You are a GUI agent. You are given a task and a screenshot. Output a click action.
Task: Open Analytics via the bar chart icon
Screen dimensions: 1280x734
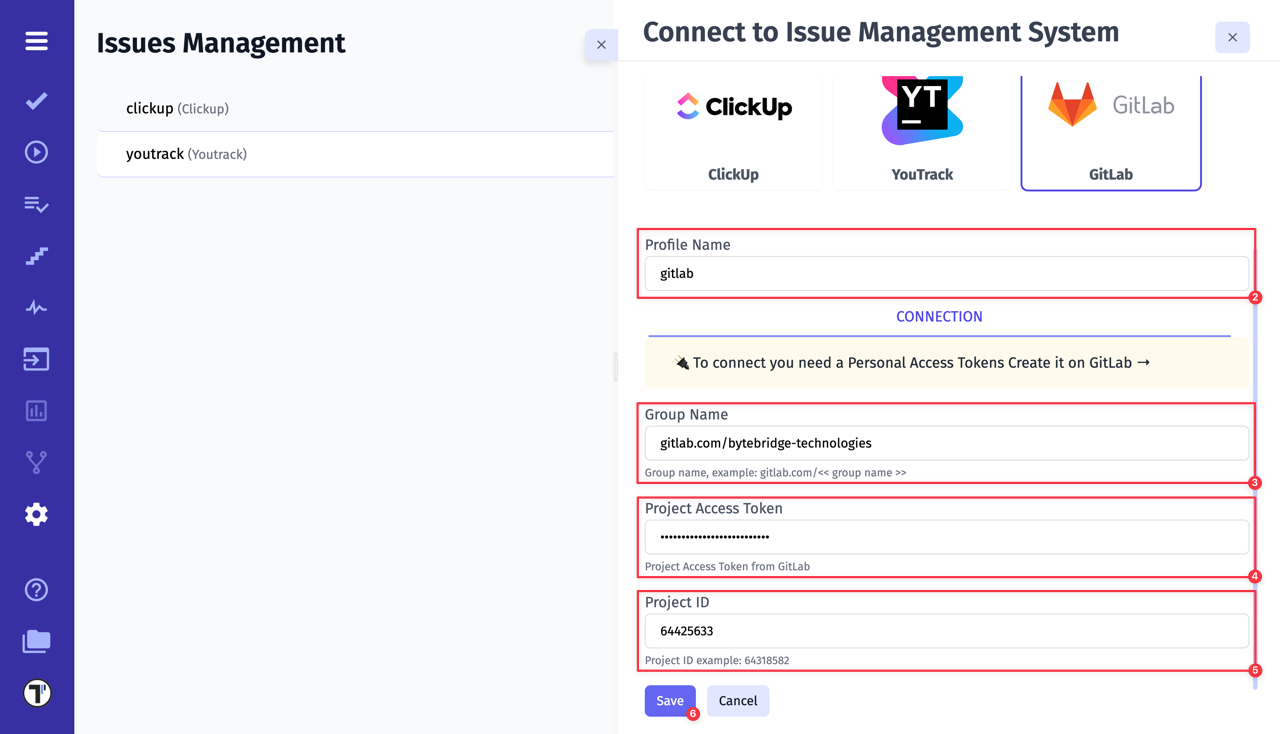pos(36,410)
